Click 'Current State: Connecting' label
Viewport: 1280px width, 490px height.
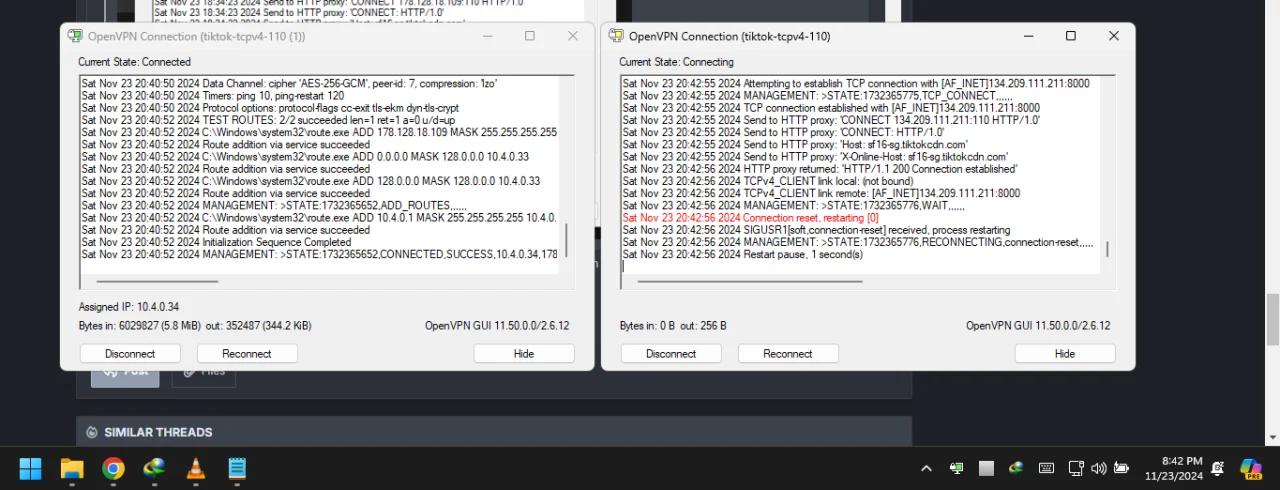[x=675, y=62]
